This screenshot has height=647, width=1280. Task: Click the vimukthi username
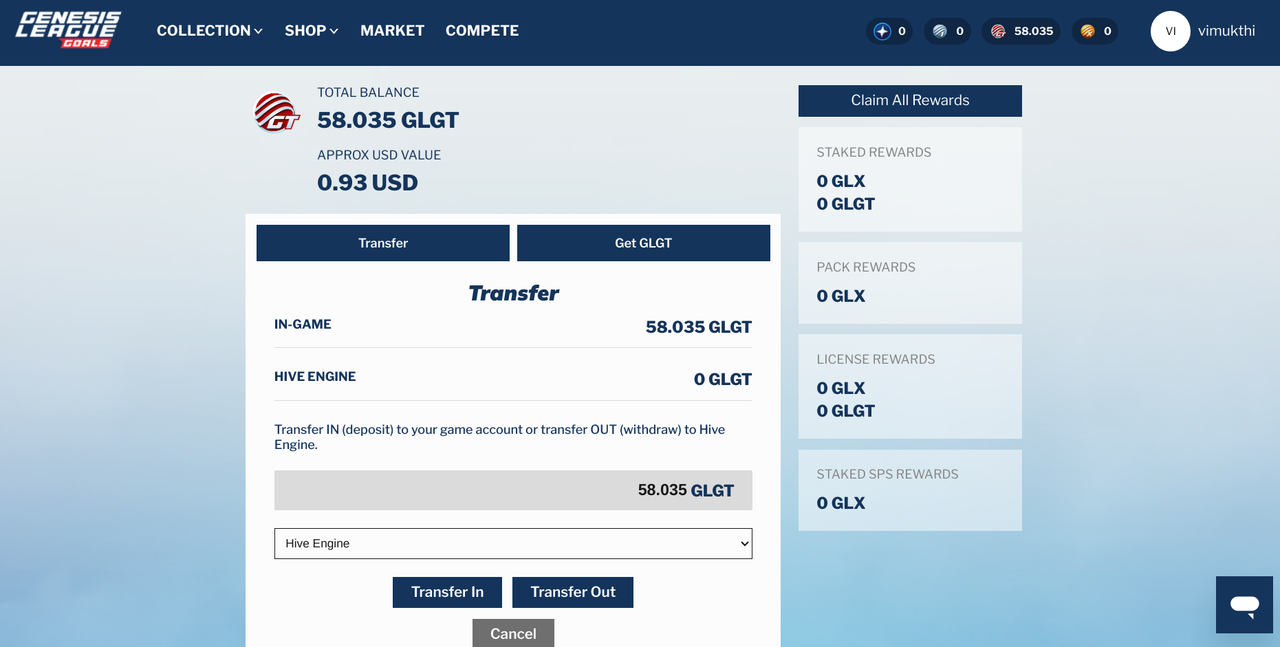pos(1226,31)
